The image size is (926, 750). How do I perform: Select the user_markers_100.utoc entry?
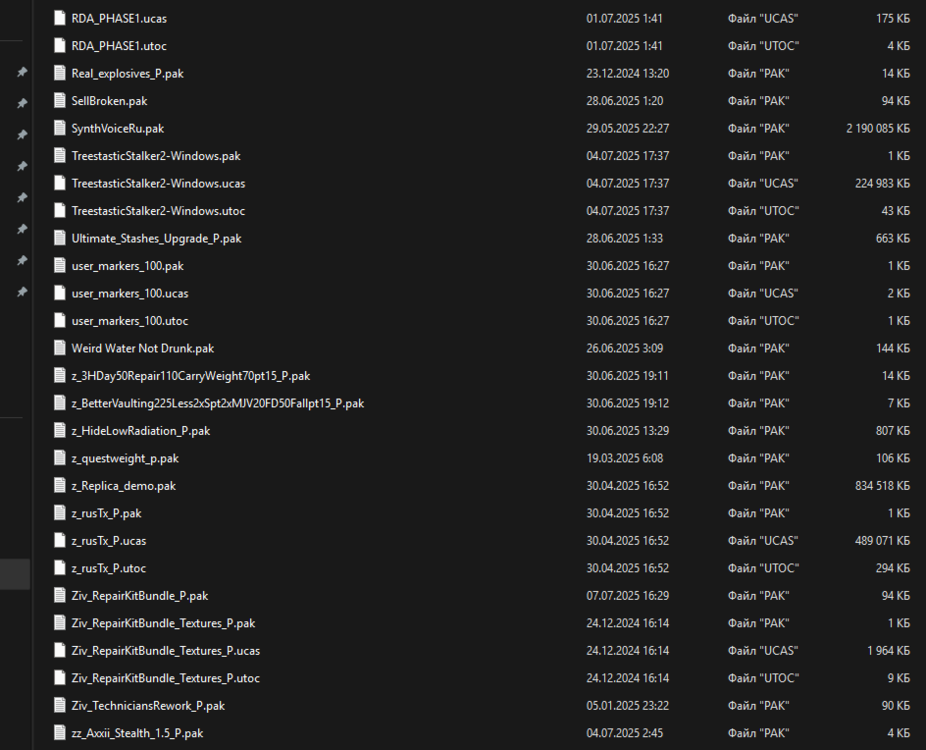point(129,321)
